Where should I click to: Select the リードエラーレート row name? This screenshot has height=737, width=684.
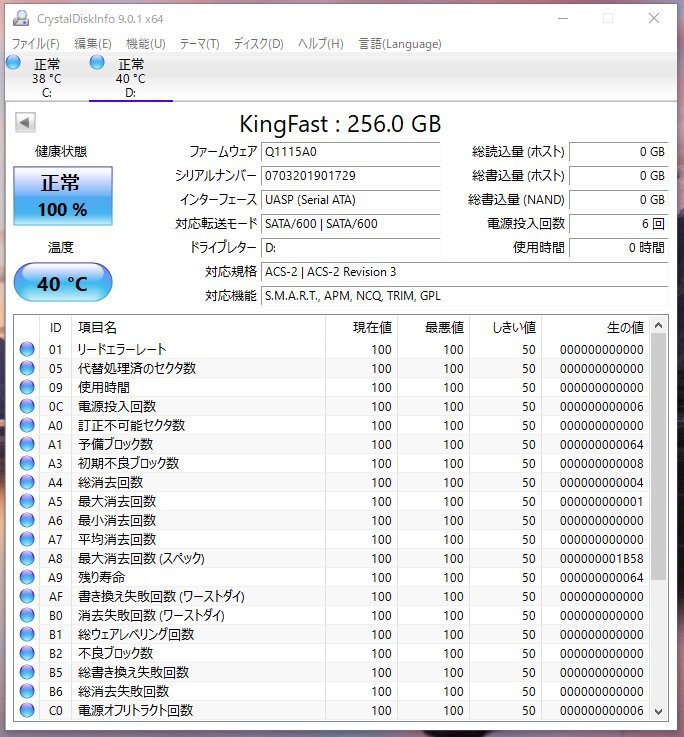click(x=122, y=349)
